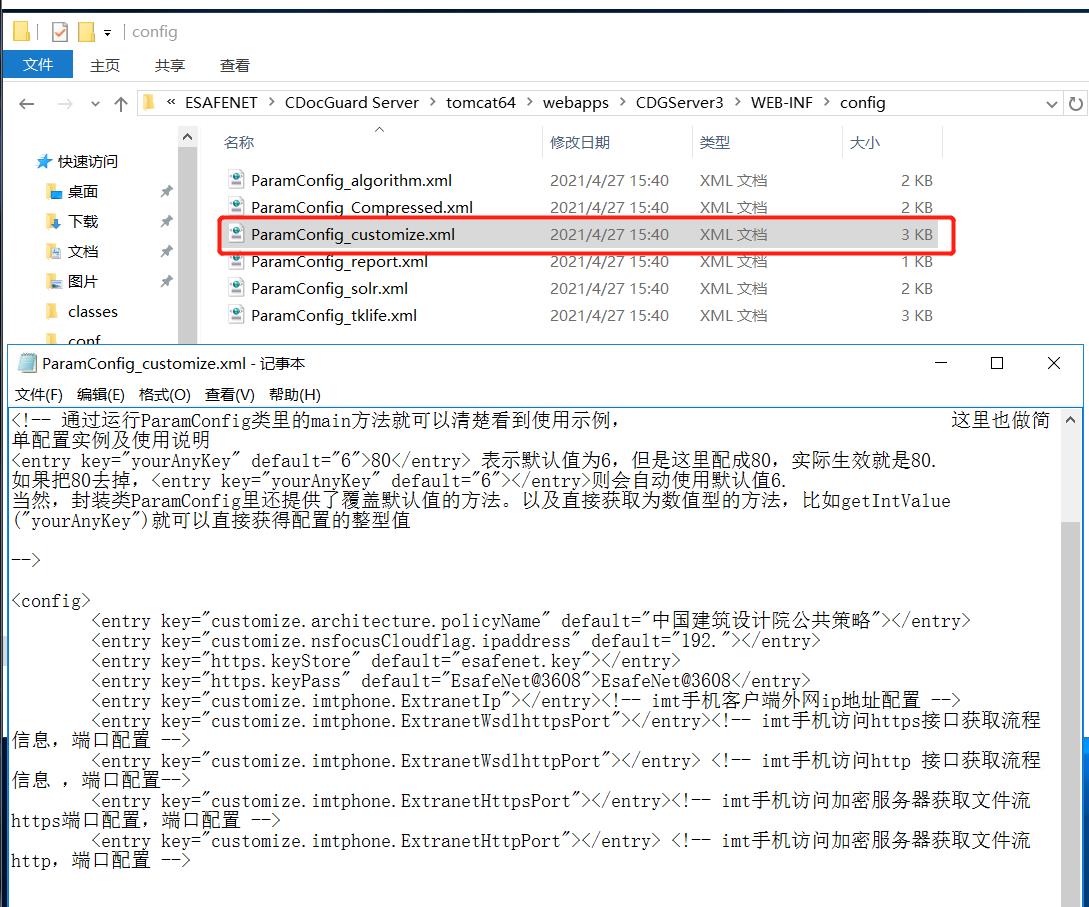Select the 桌面 item in quick access
Viewport: 1089px width, 907px height.
83,192
